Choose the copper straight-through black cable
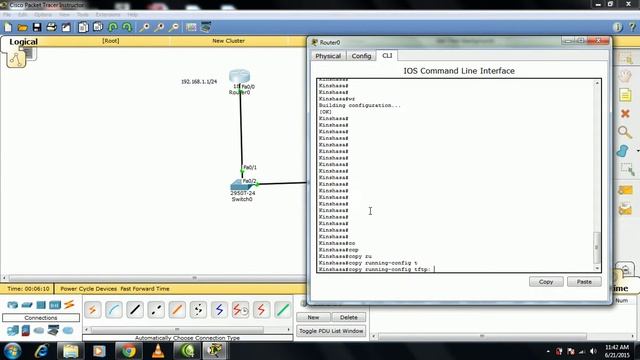Image resolution: width=640 pixels, height=360 pixels. pos(135,310)
